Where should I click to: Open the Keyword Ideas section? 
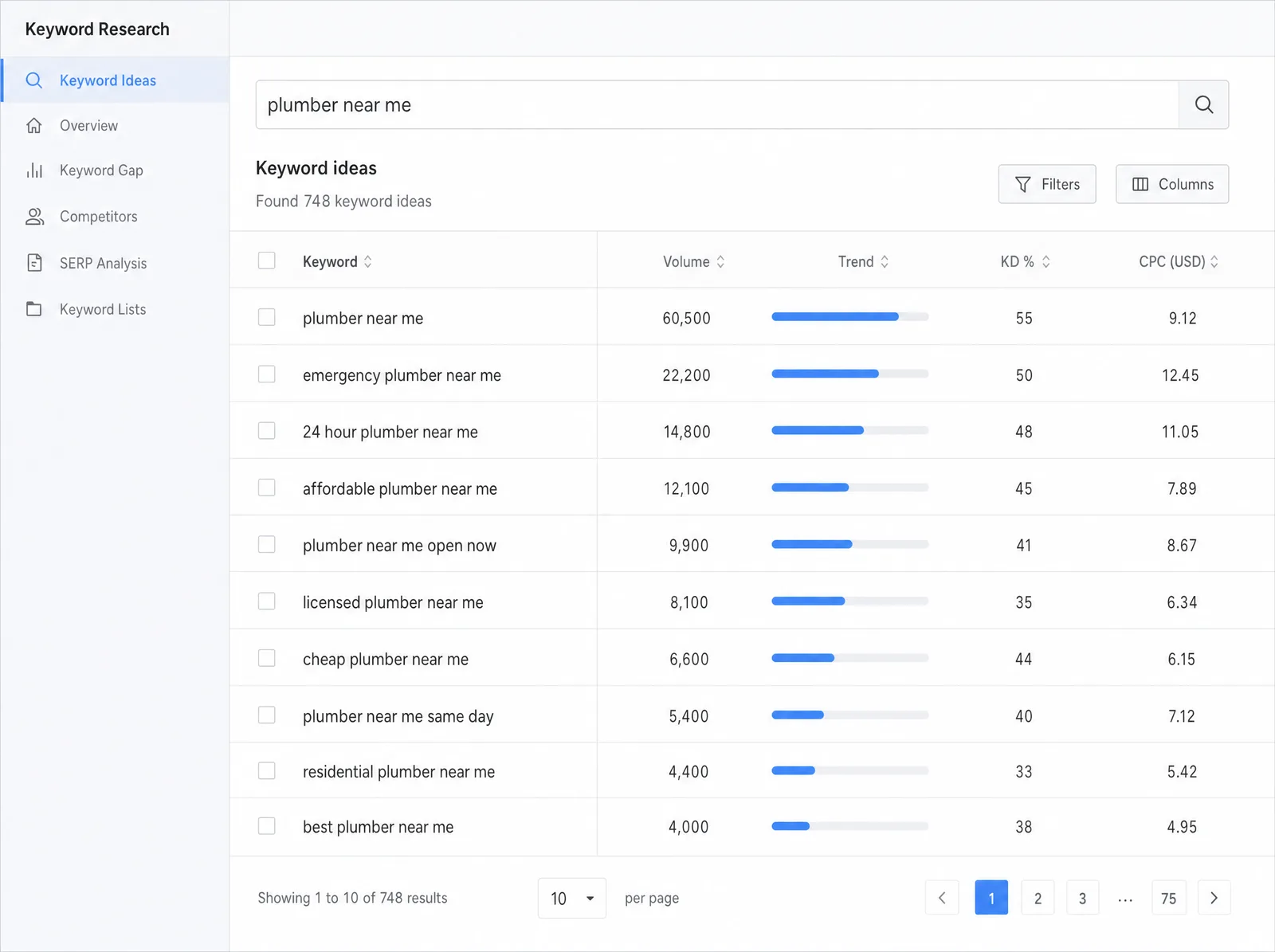point(115,80)
